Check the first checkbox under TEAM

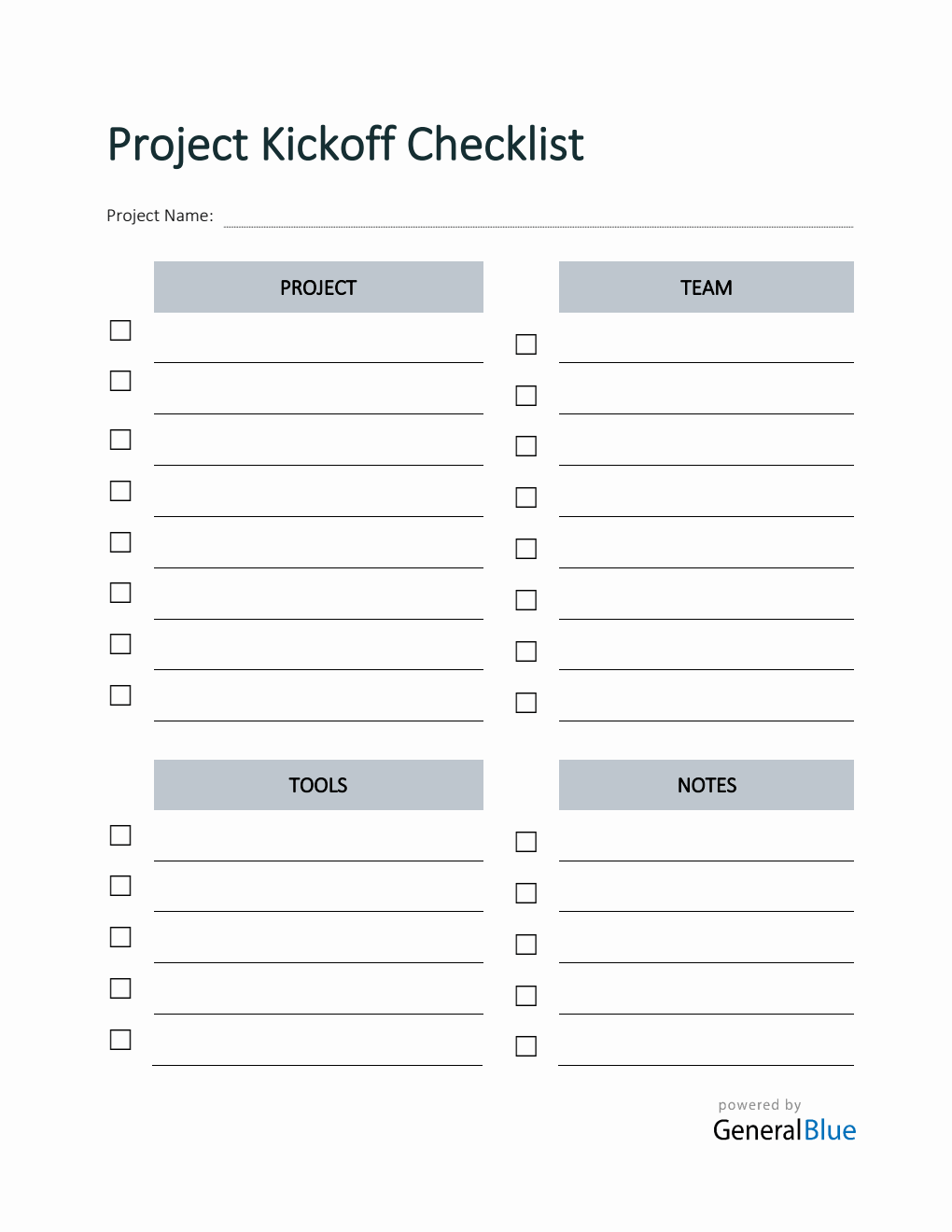(526, 344)
